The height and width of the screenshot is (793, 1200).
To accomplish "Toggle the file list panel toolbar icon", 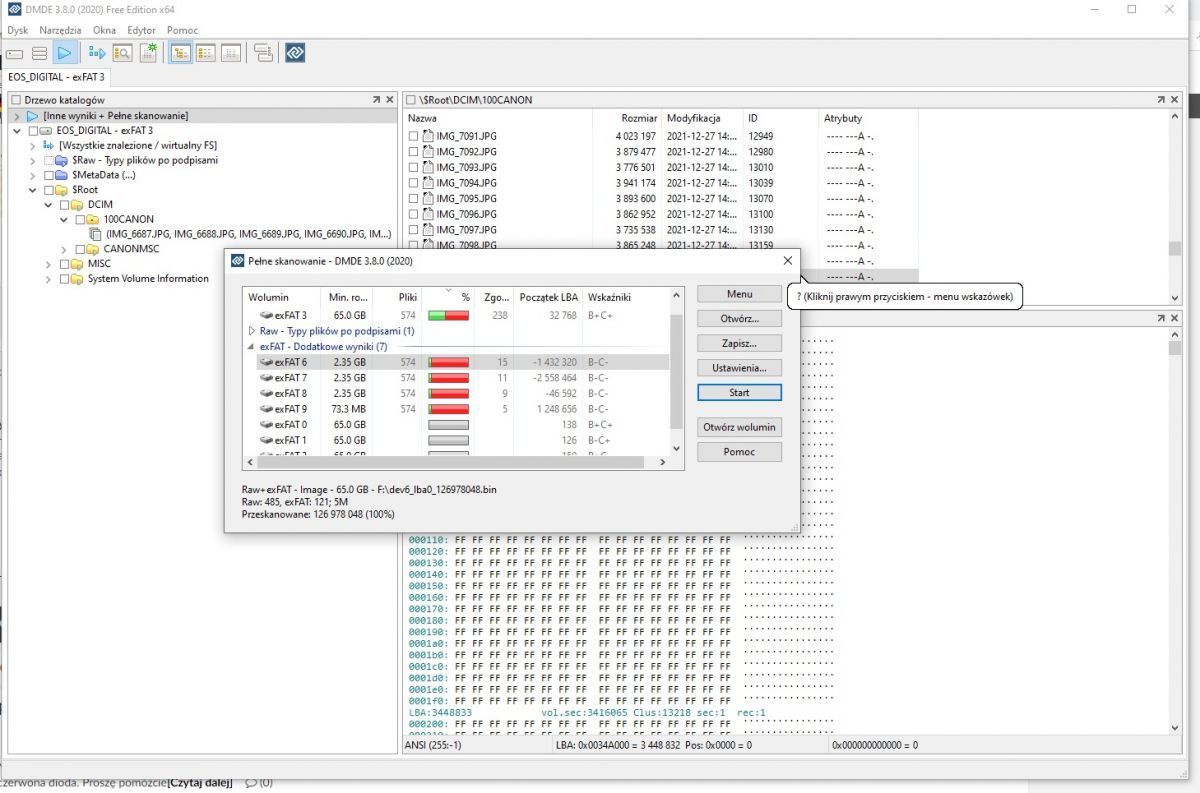I will pyautogui.click(x=206, y=53).
